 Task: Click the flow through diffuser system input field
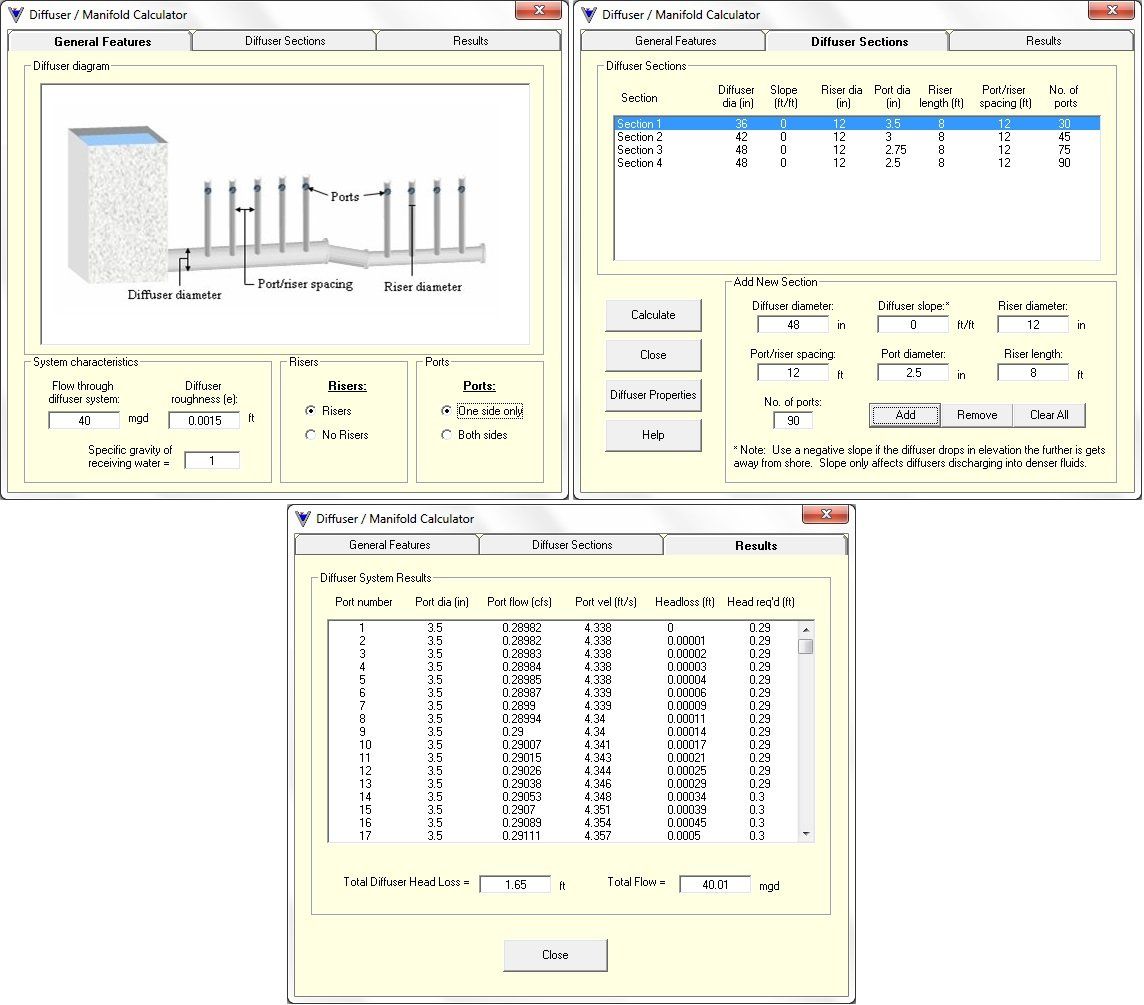tap(83, 420)
